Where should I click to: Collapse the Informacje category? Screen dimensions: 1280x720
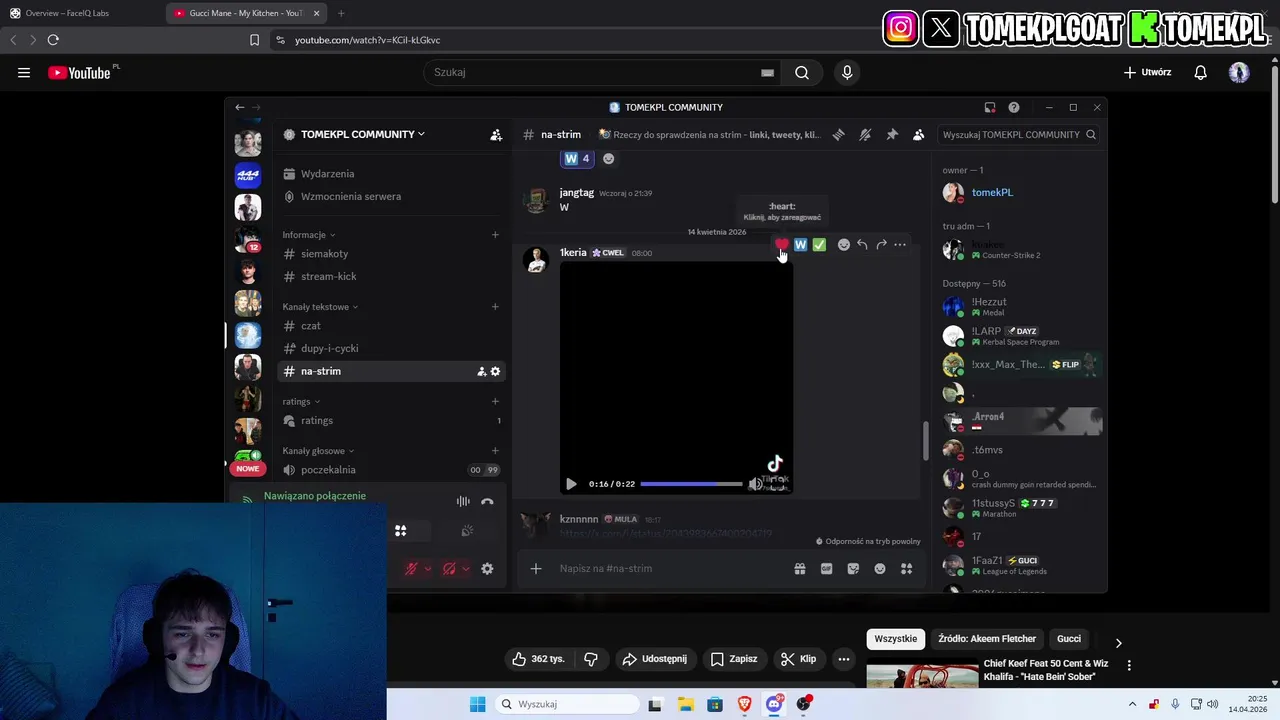click(308, 235)
